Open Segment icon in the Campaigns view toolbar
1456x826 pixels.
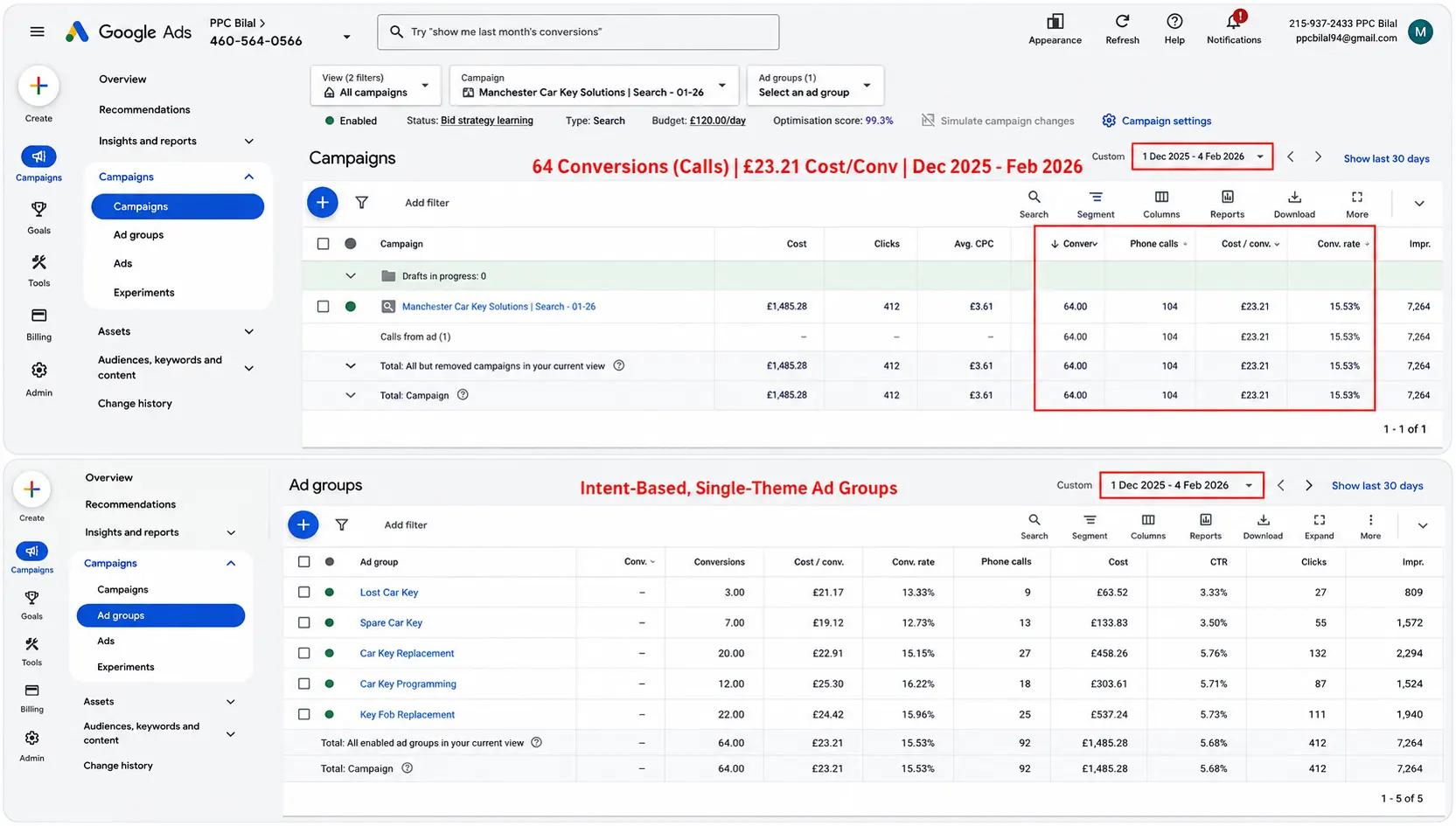[1096, 198]
